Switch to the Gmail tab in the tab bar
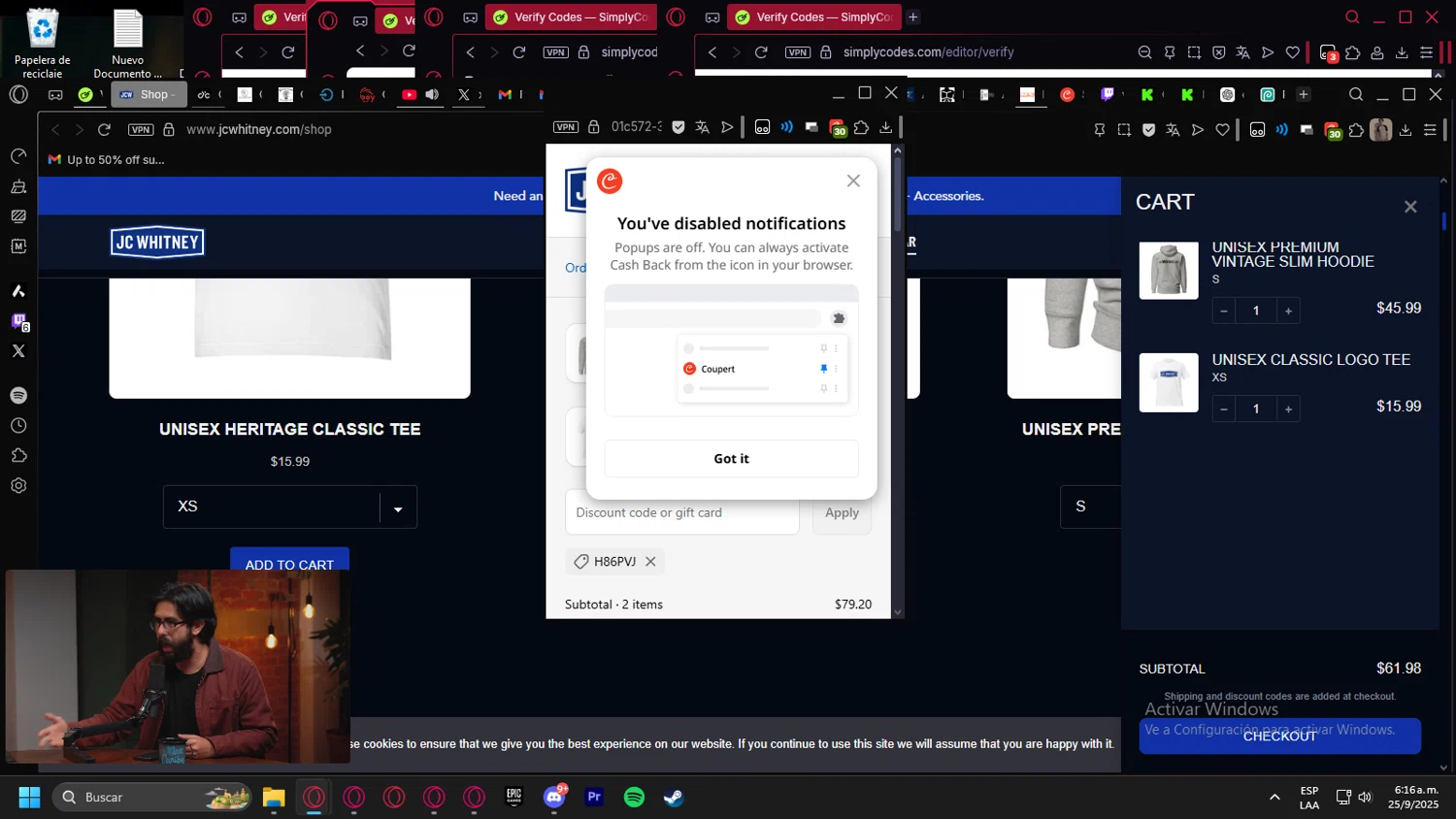This screenshot has height=819, width=1456. coord(508,94)
